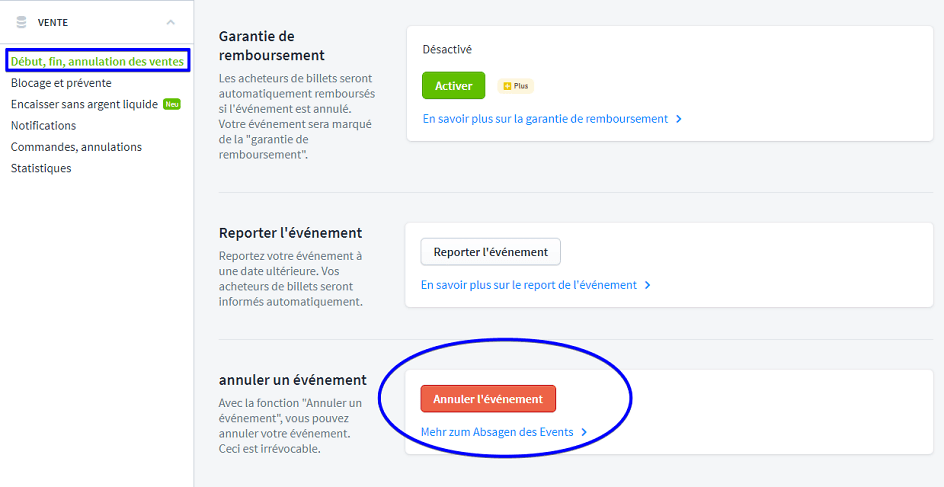Open the garantie de remboursement info link

coord(545,119)
